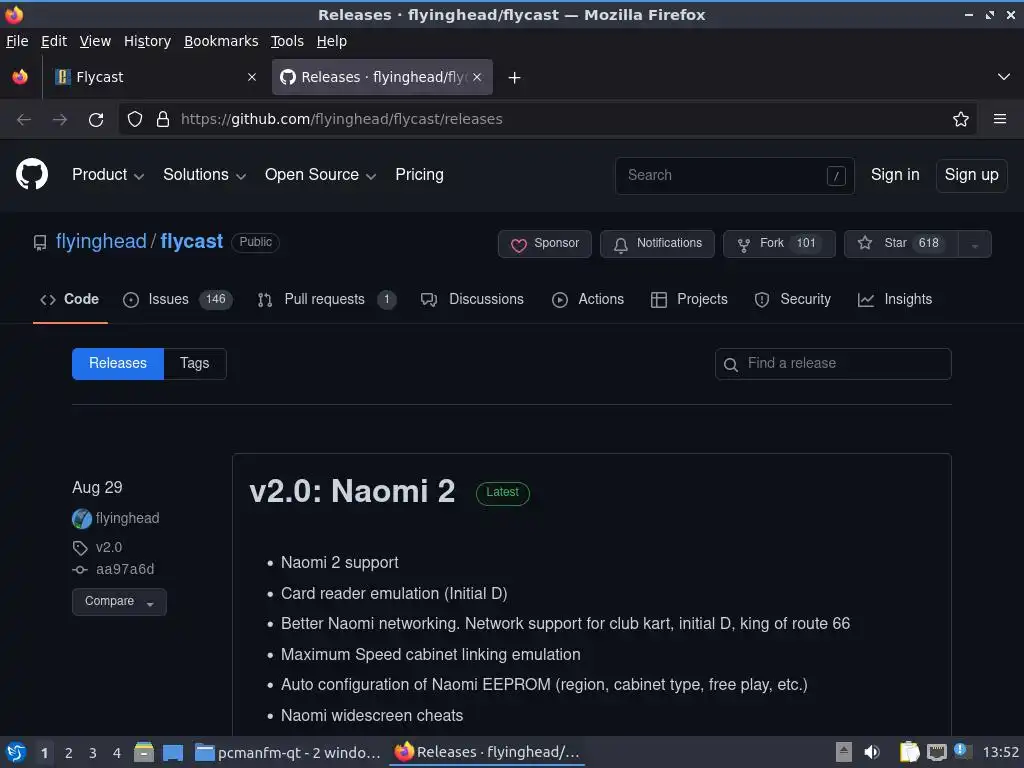
Task: Open the flyinghead owner link
Action: click(101, 242)
